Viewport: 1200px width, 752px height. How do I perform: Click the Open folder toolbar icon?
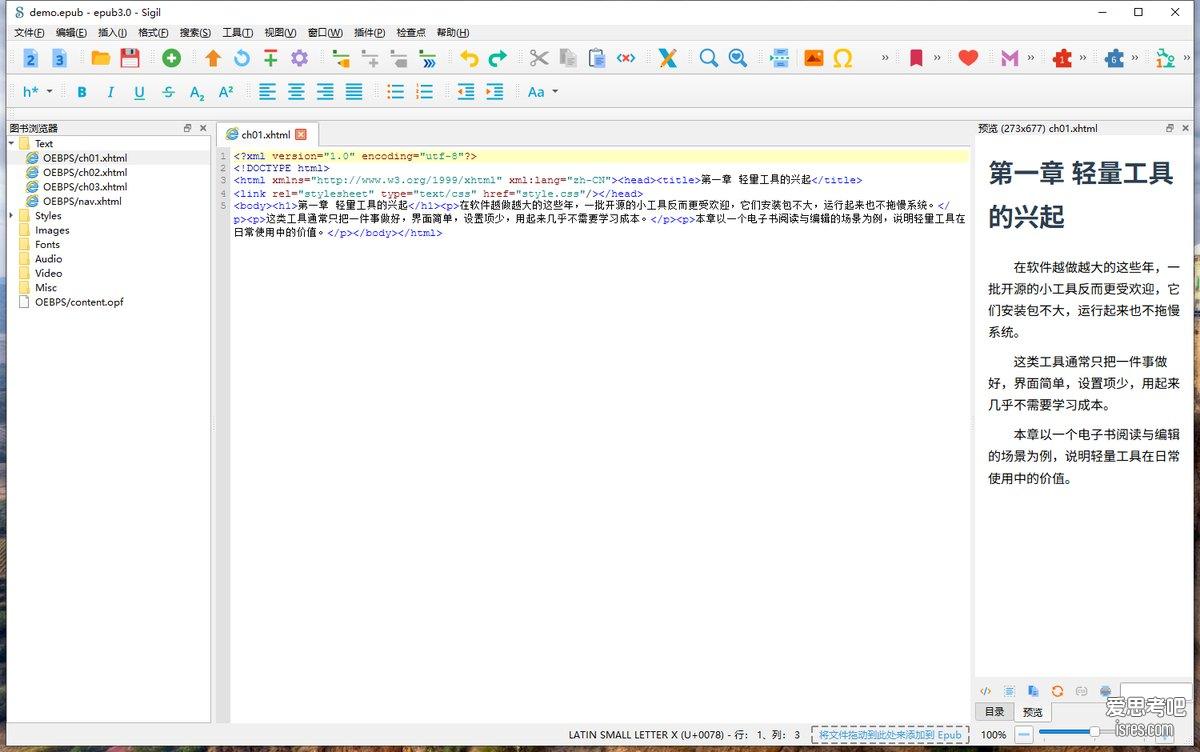[x=101, y=58]
